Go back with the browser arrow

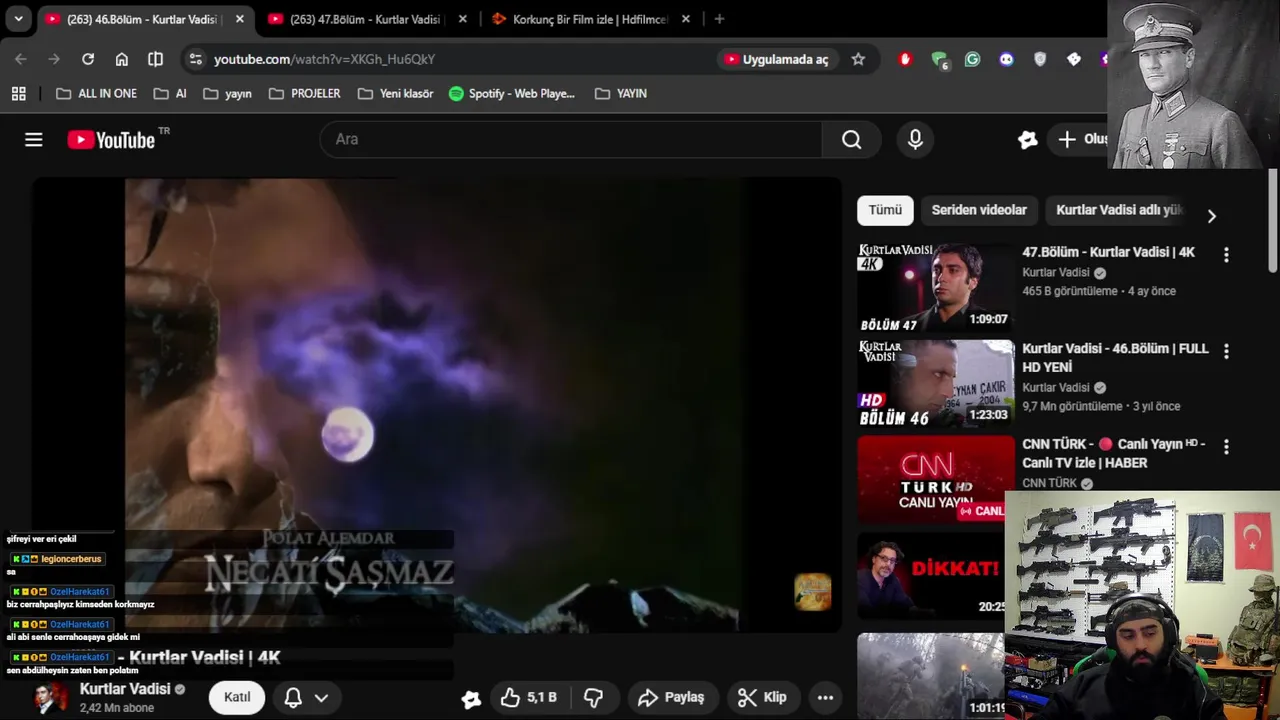click(21, 59)
